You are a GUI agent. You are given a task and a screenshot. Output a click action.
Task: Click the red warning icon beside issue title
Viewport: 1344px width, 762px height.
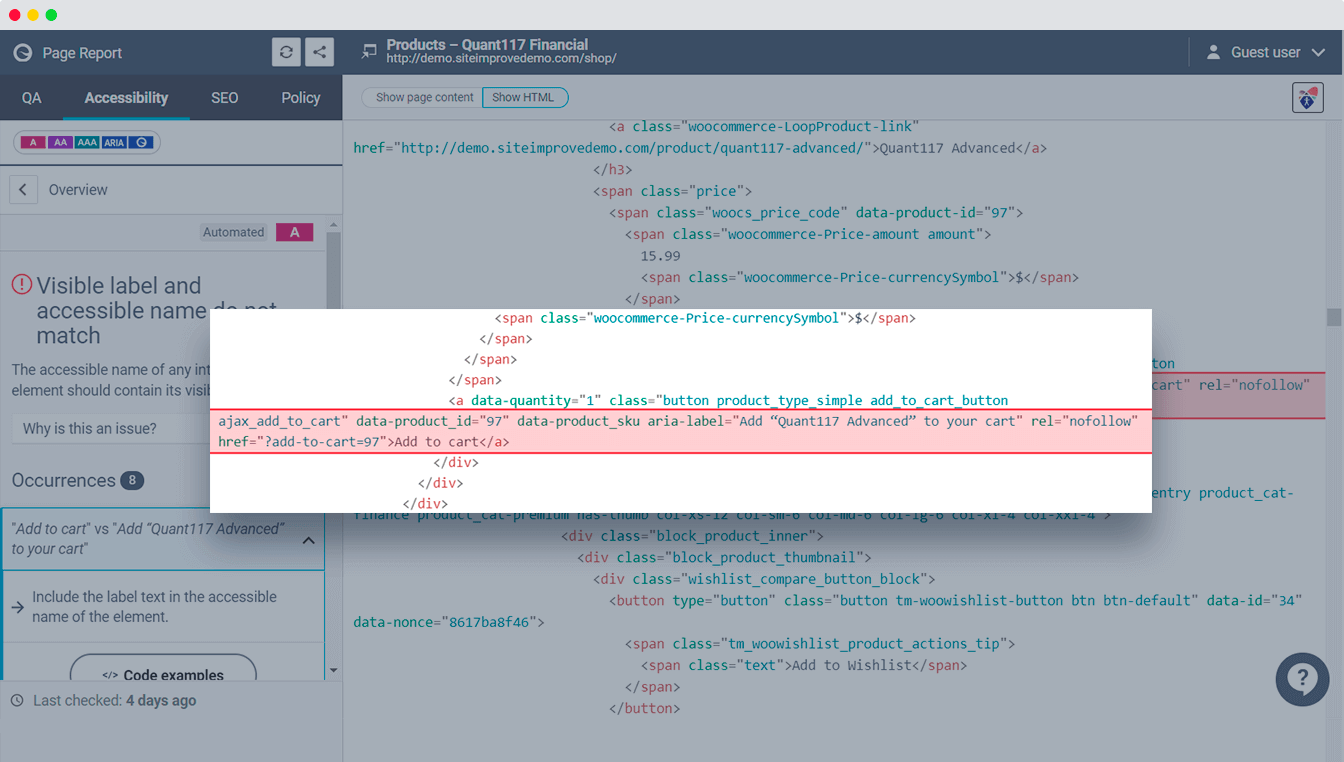pos(22,285)
